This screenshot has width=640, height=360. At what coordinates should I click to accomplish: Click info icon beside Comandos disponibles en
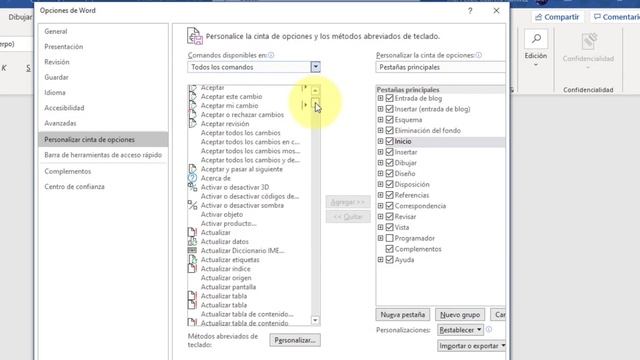click(271, 55)
